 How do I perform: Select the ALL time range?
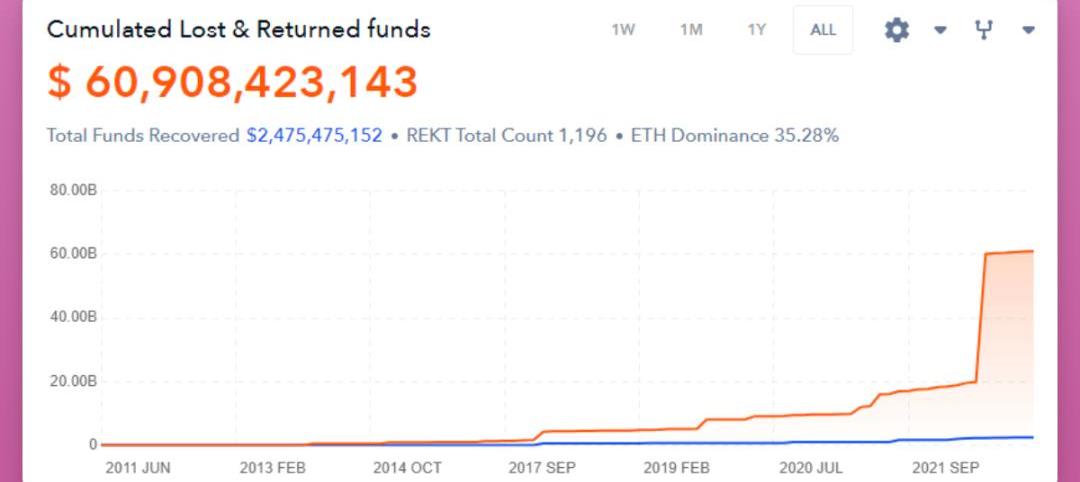point(823,30)
